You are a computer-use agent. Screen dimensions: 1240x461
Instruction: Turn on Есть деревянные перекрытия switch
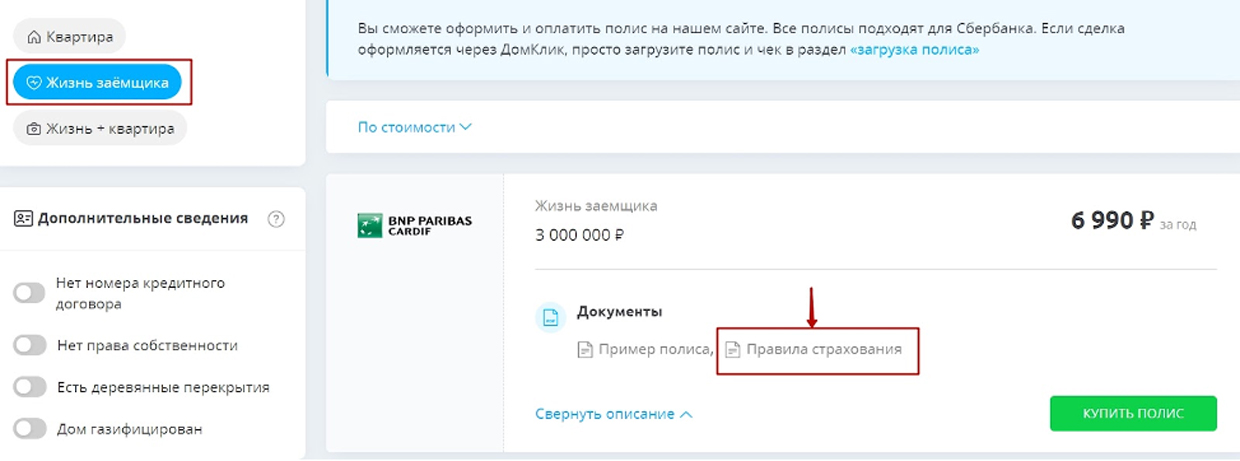[x=30, y=387]
